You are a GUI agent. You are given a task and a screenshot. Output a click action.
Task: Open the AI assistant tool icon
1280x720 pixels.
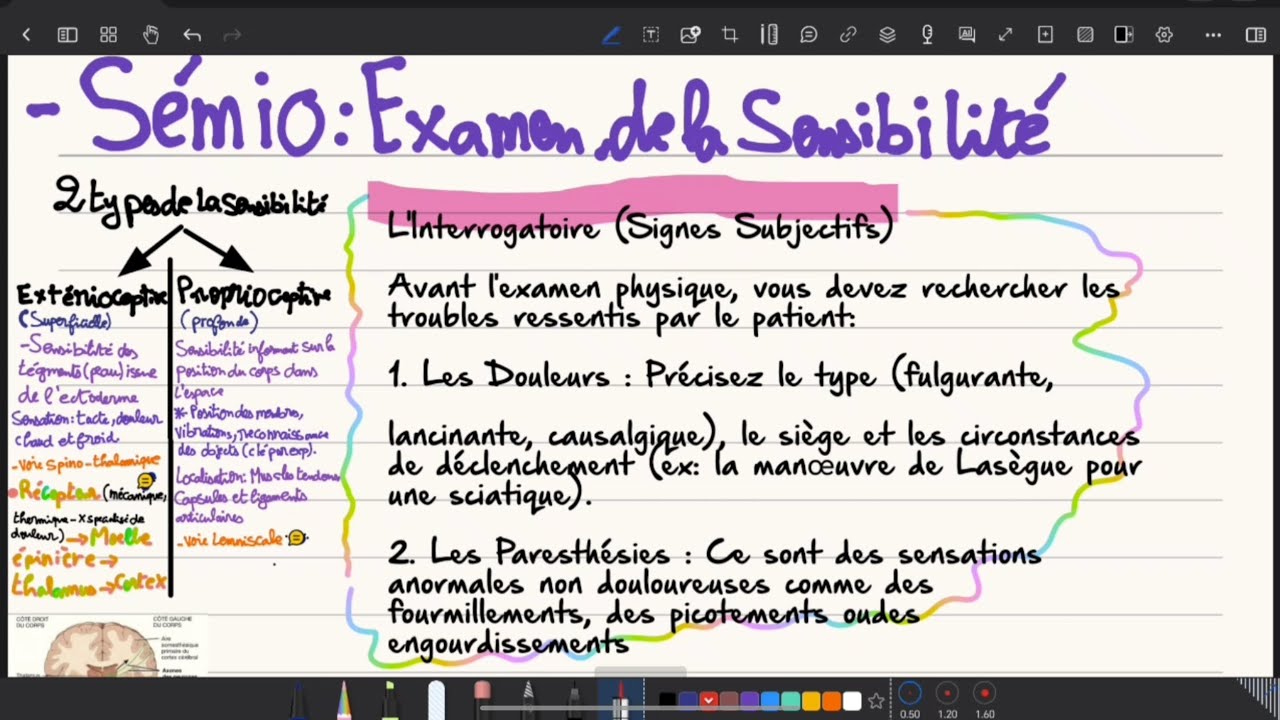[967, 35]
